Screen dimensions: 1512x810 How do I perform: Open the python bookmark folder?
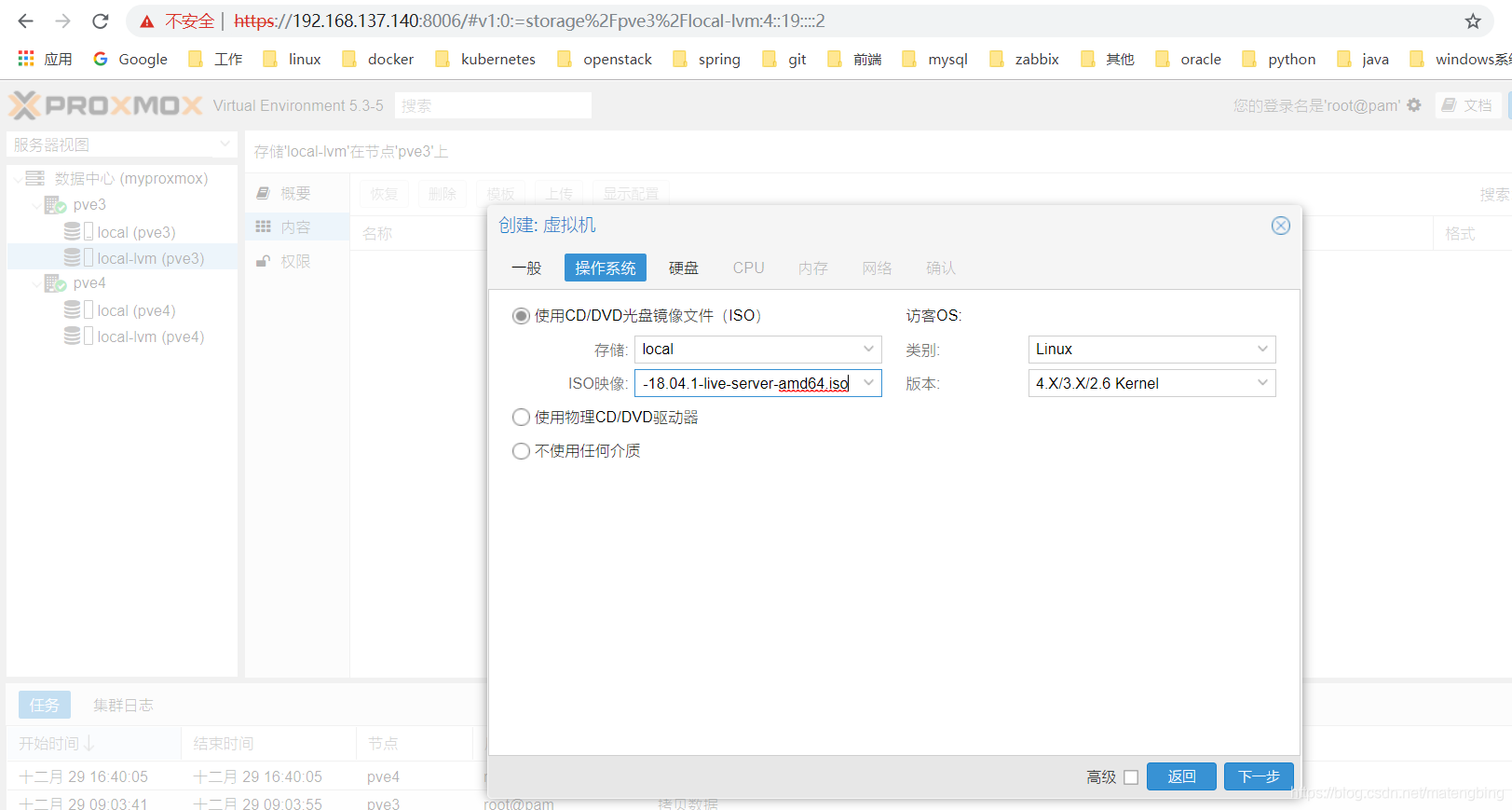click(x=1279, y=59)
